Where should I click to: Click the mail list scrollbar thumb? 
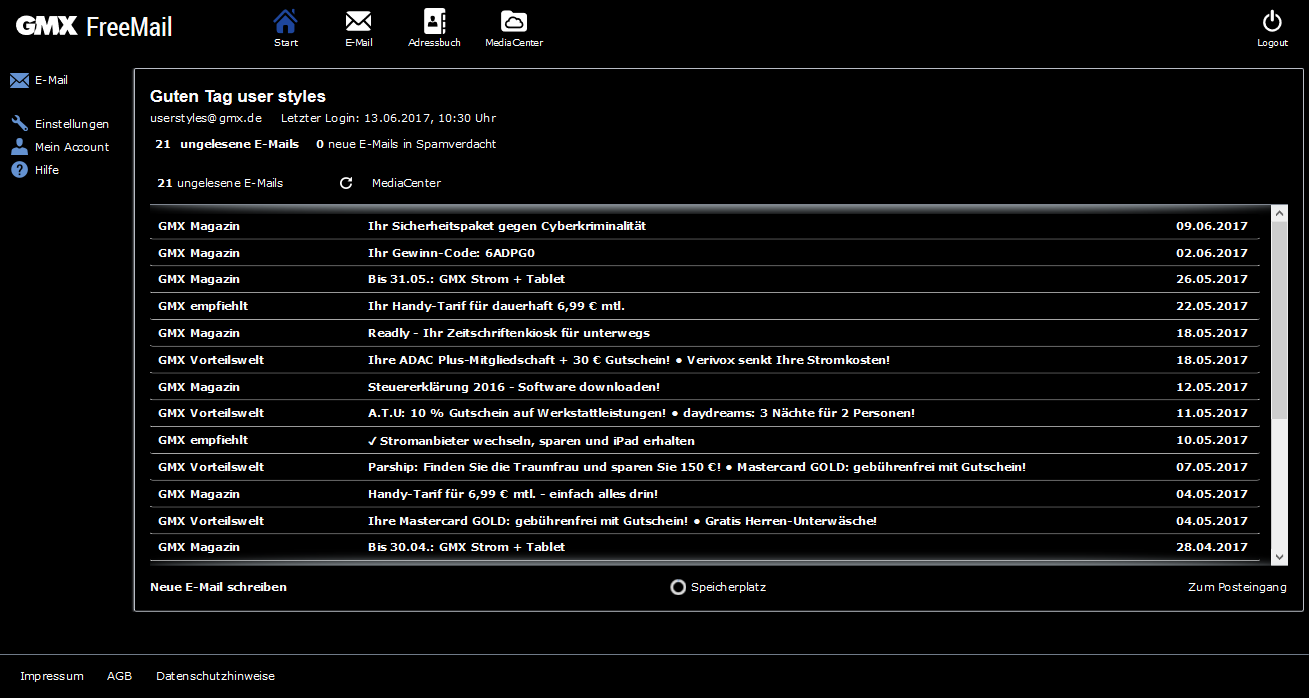point(1279,320)
